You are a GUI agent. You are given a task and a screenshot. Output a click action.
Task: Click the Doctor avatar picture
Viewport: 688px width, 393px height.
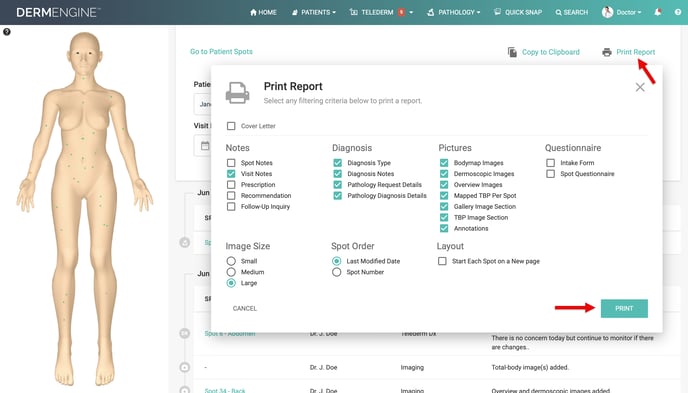[607, 12]
